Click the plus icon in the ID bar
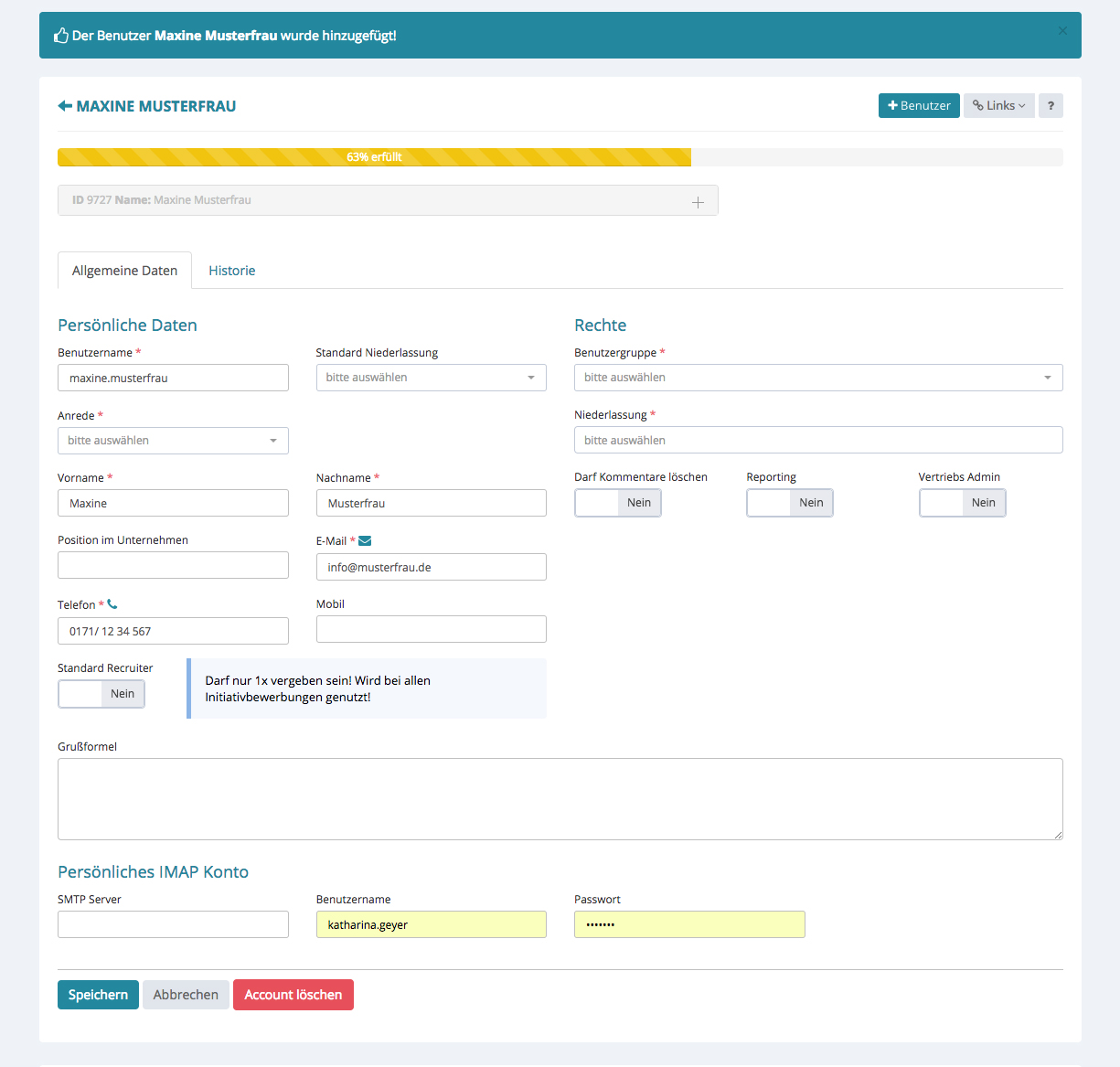Viewport: 1120px width, 1067px height. (698, 202)
